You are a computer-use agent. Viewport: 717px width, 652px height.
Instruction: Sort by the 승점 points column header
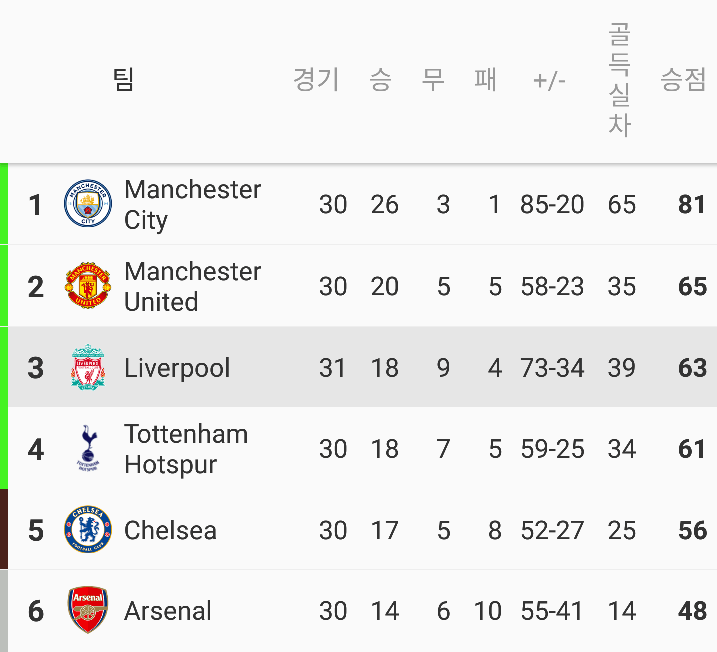click(683, 80)
